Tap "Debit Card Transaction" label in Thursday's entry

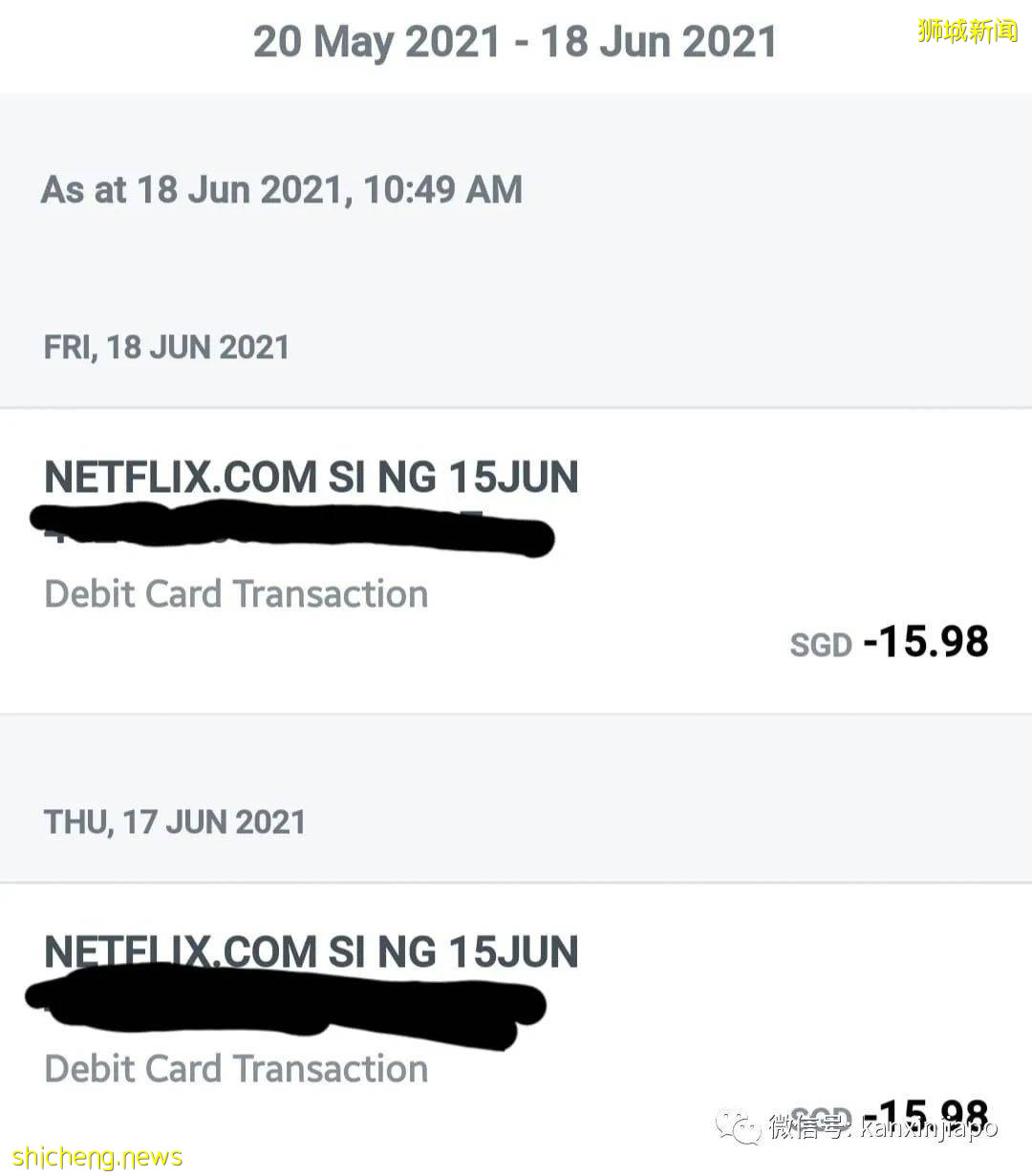236,1068
